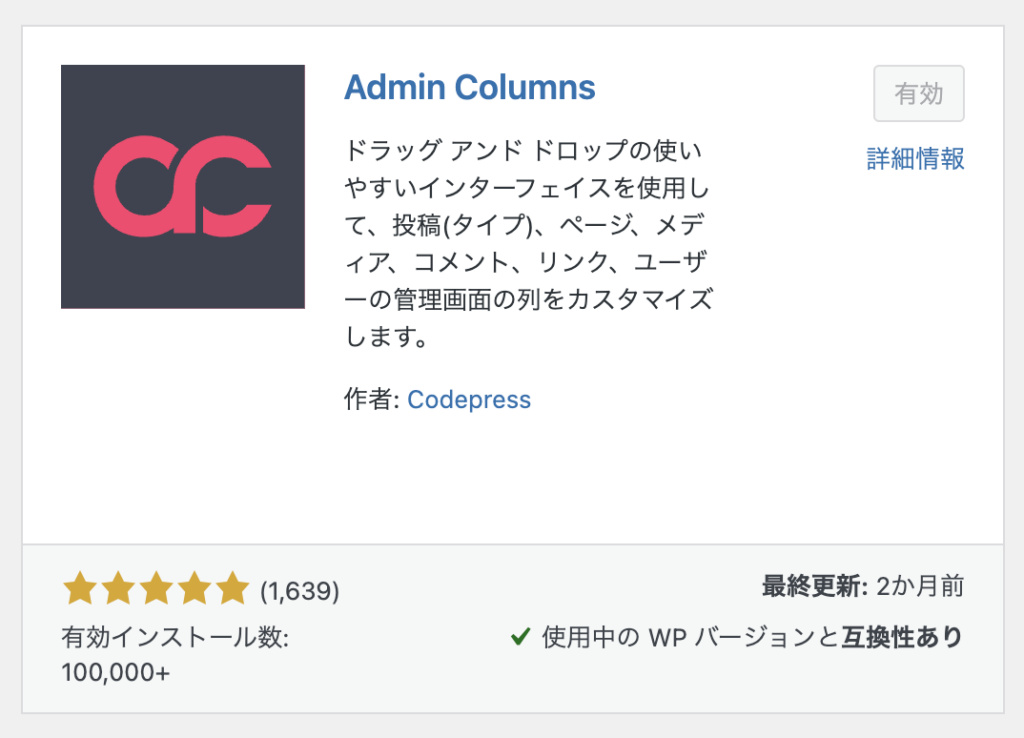This screenshot has width=1024, height=738.
Task: Click the Admin Columns plugin logo
Action: coord(183,187)
